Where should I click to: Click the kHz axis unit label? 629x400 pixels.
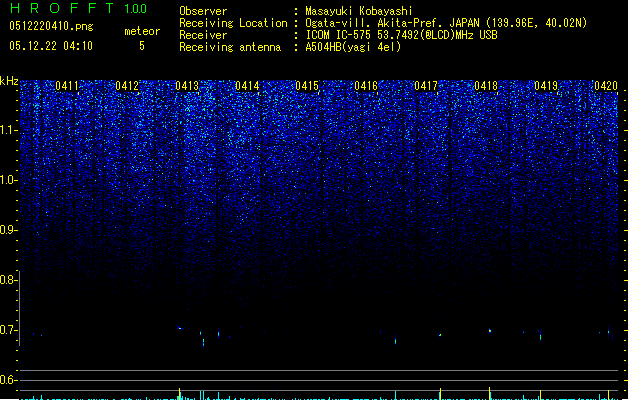[9, 81]
